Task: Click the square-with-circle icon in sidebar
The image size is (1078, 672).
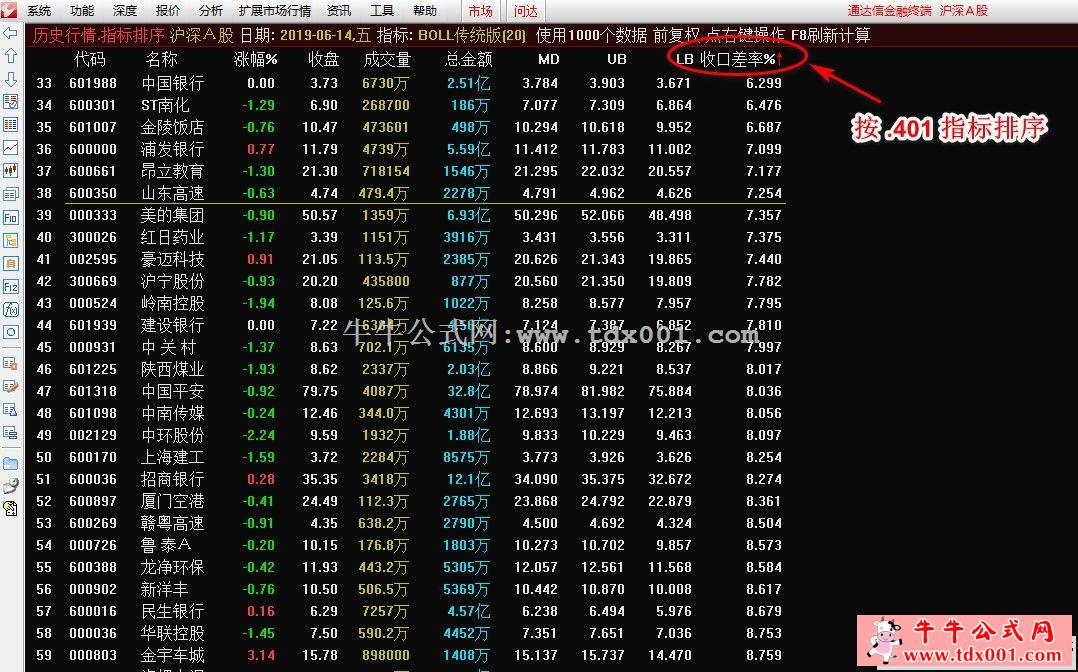Action: click(x=10, y=332)
